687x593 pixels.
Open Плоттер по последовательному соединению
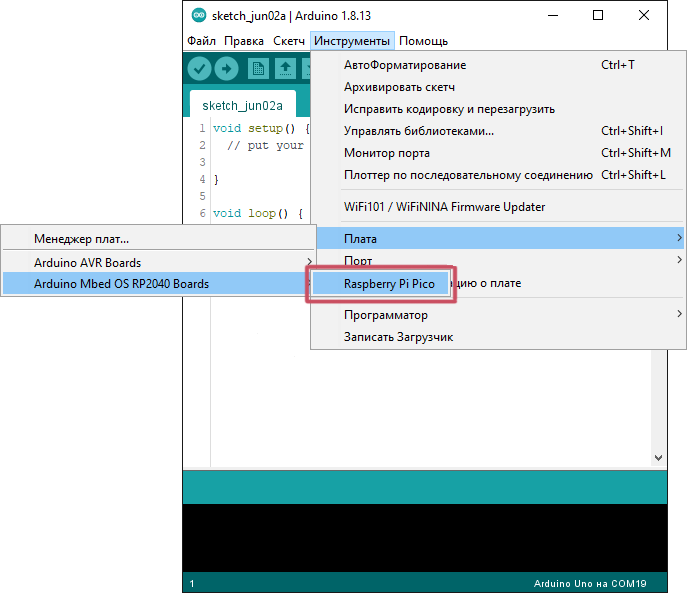point(498,175)
